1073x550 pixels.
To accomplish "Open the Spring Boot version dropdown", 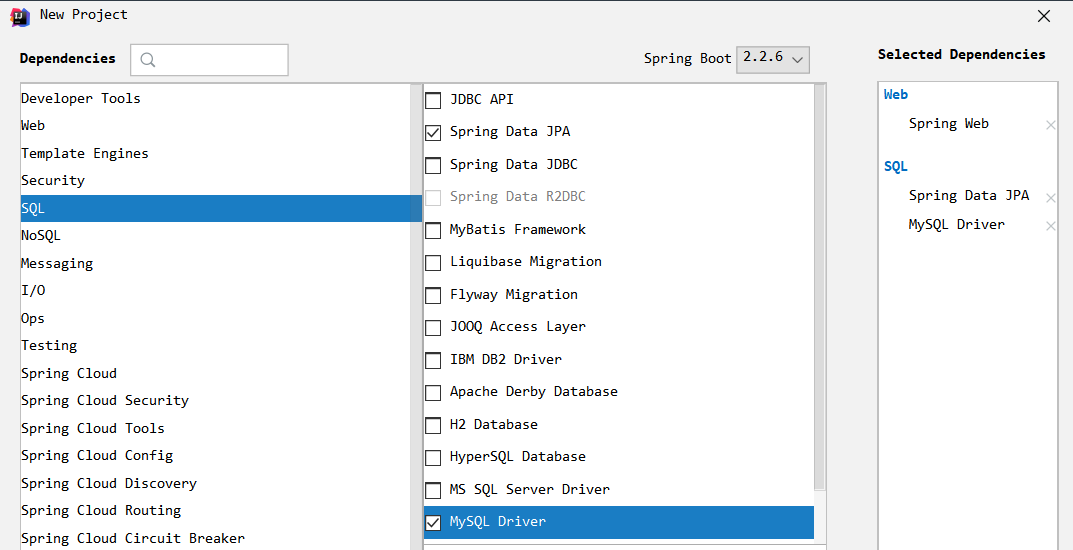I will click(x=773, y=59).
